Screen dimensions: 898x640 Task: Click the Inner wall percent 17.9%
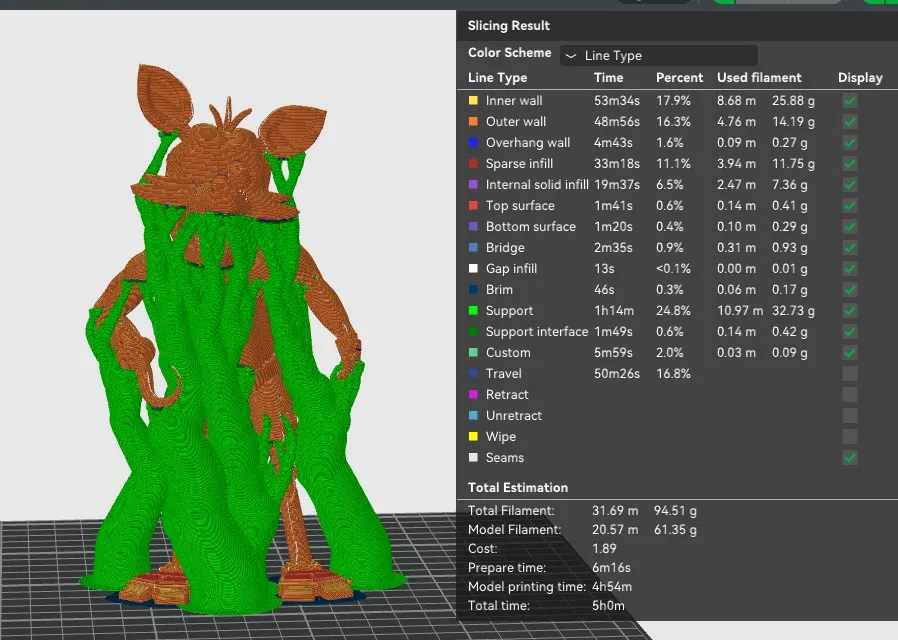[674, 101]
